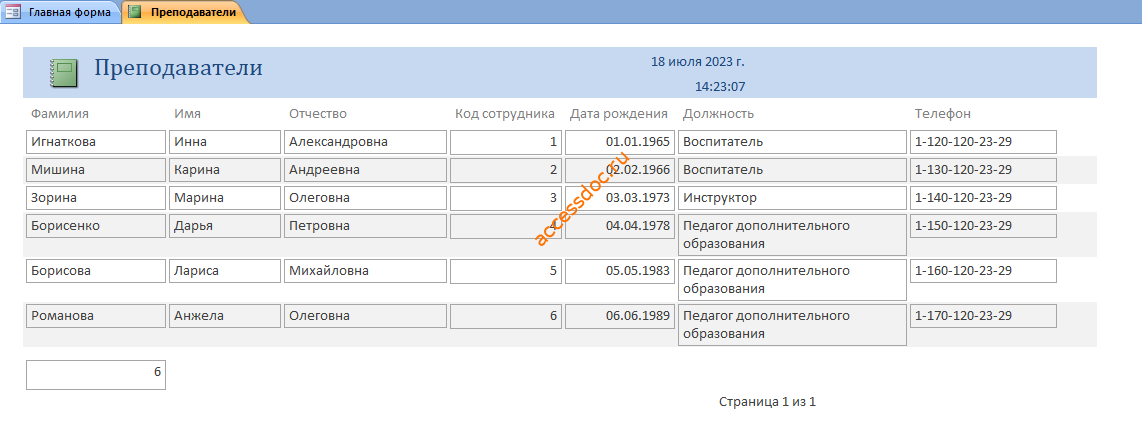The image size is (1142, 436).
Task: Click the name field Карина
Action: point(224,170)
